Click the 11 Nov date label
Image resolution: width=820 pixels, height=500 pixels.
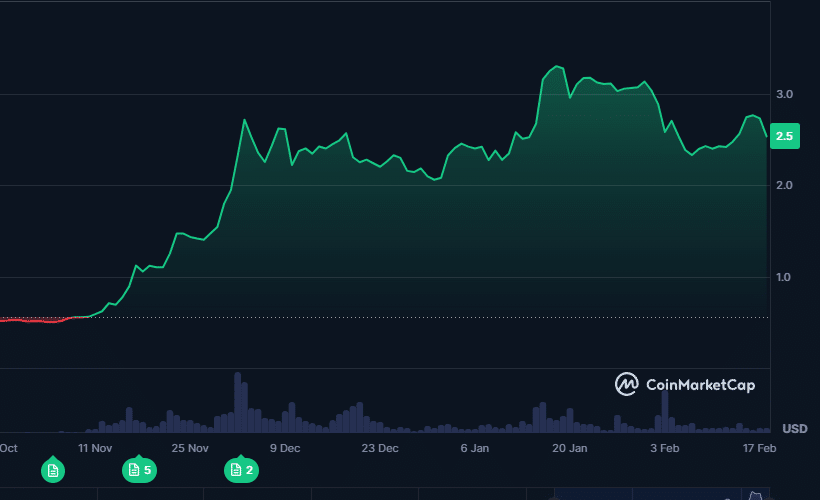[95, 448]
